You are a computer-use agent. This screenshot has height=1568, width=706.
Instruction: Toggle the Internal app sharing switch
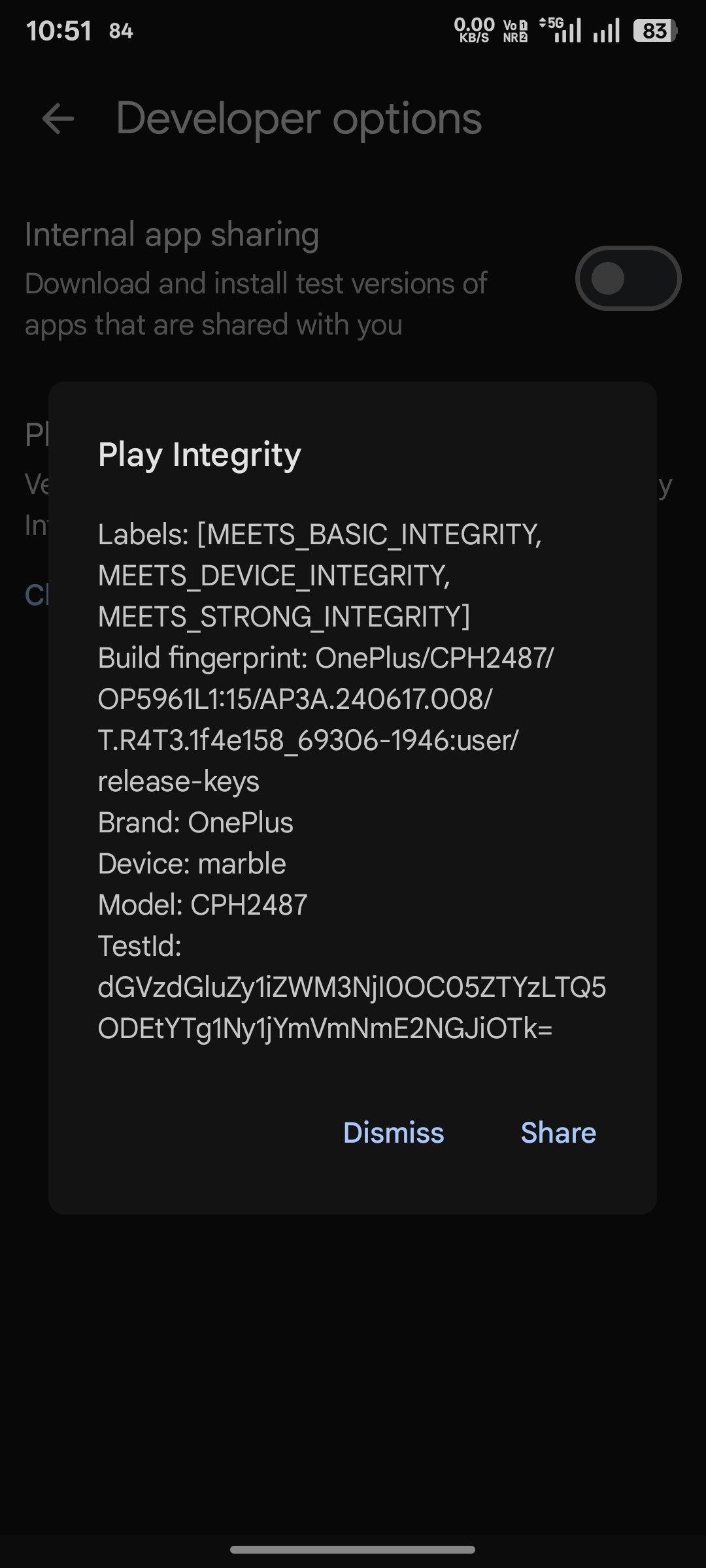pyautogui.click(x=628, y=278)
